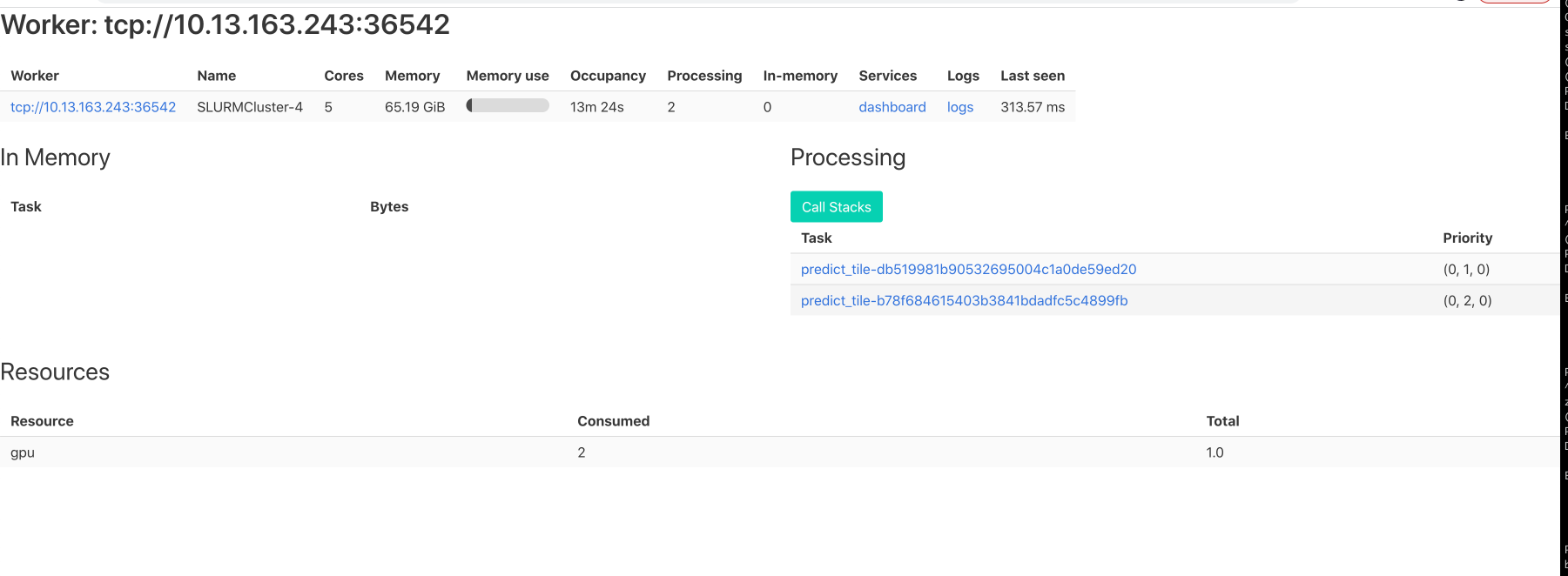
Task: Click the priority (0, 1, 0) cell
Action: pos(1467,270)
